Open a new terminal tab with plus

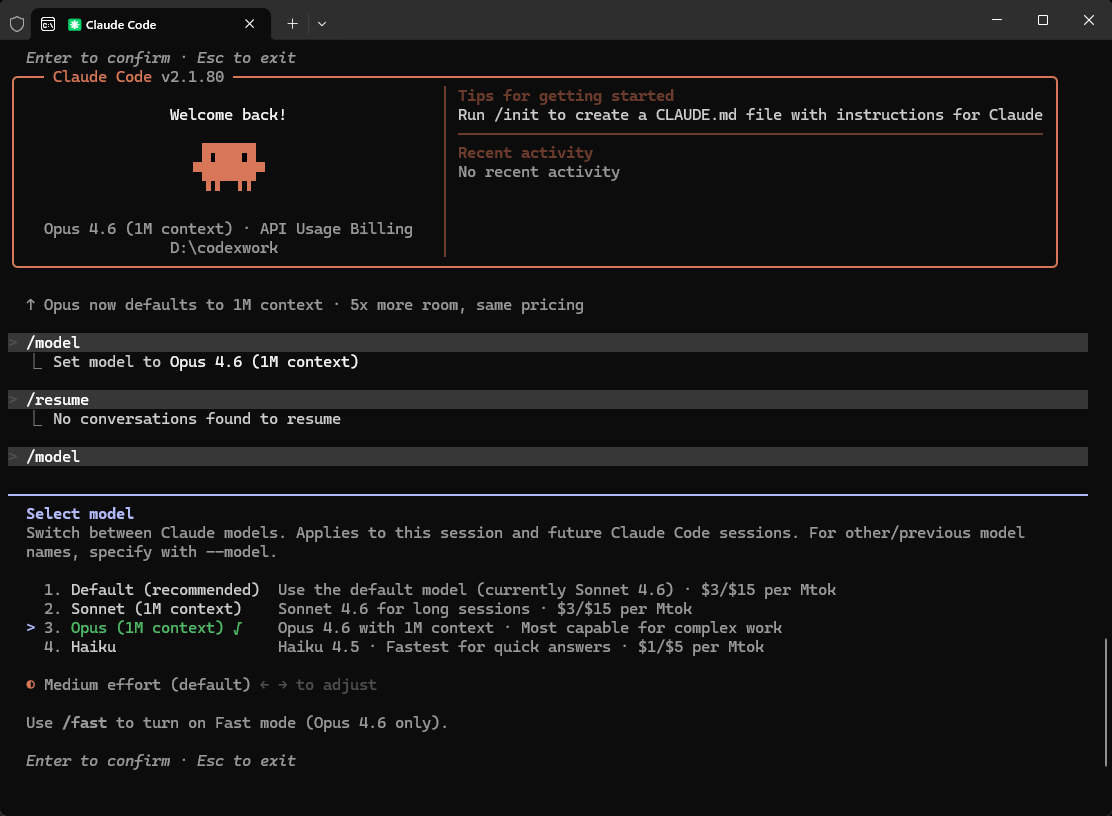(x=292, y=24)
